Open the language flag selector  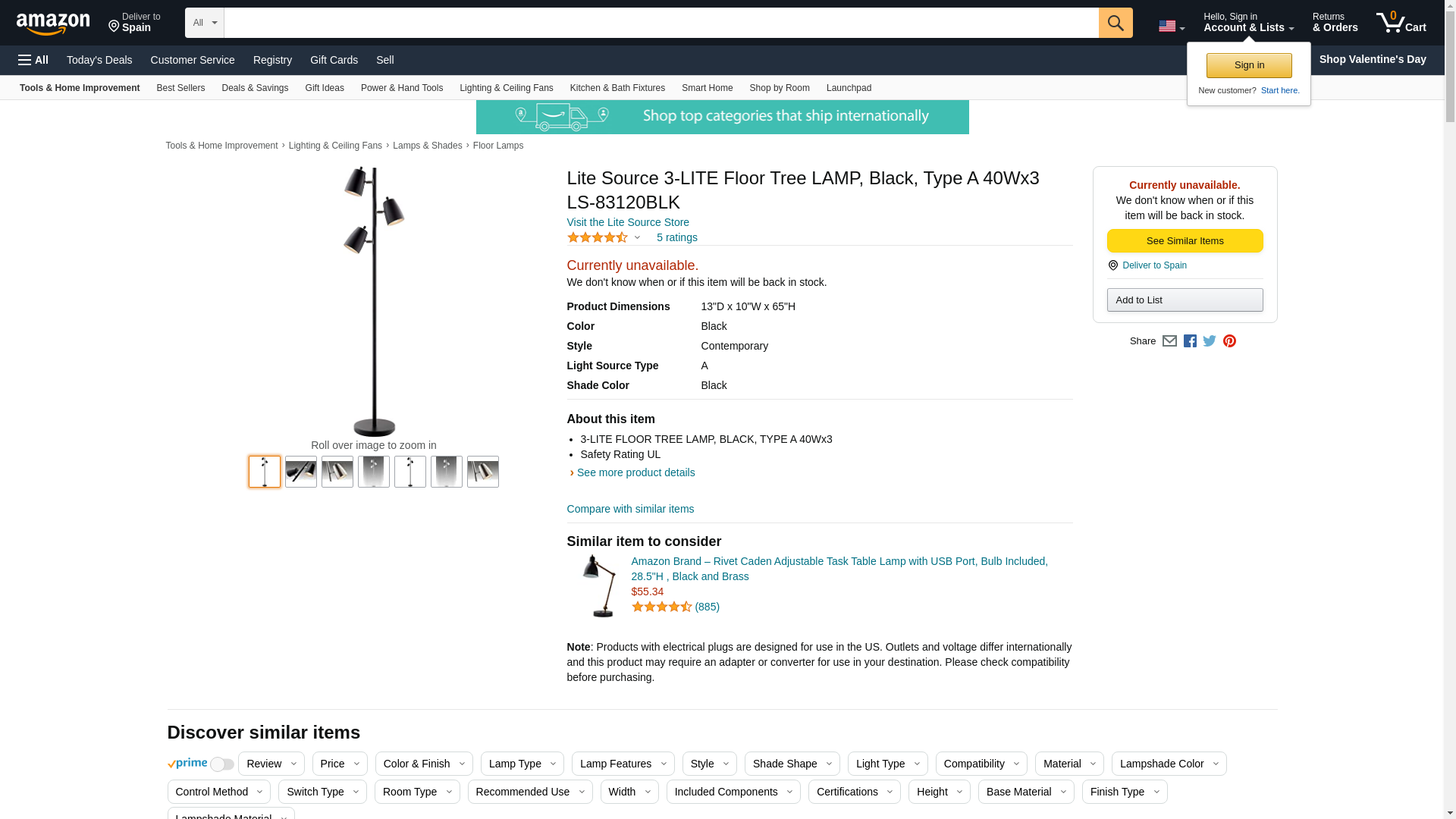click(x=1171, y=27)
